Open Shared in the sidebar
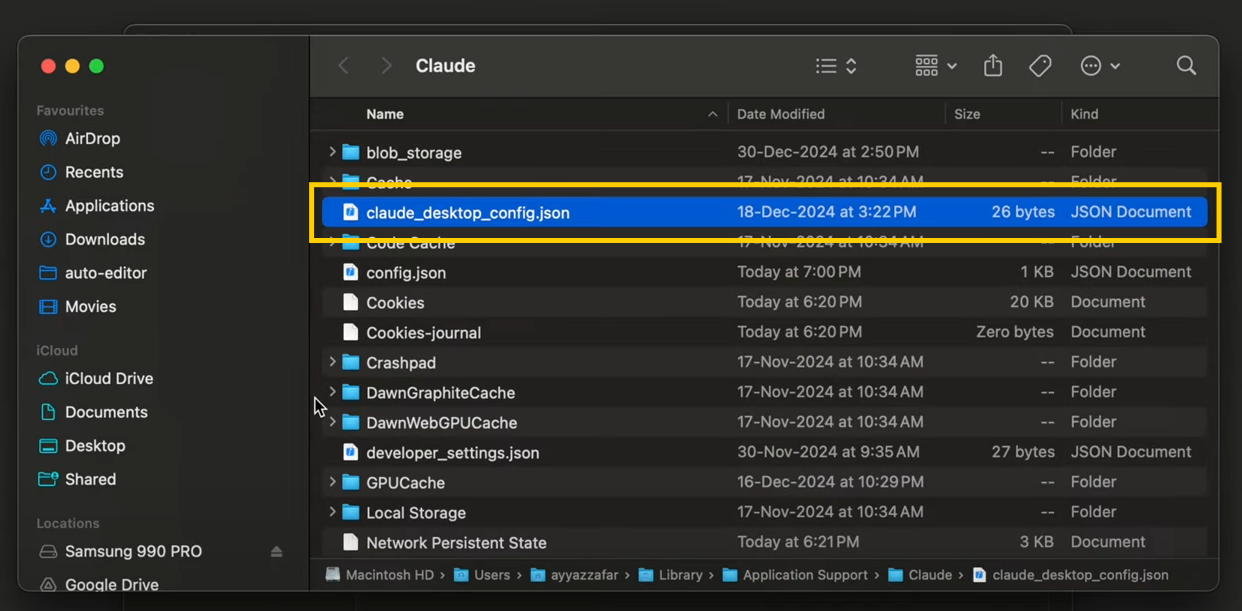Screen dimensions: 1242x611 pos(91,480)
